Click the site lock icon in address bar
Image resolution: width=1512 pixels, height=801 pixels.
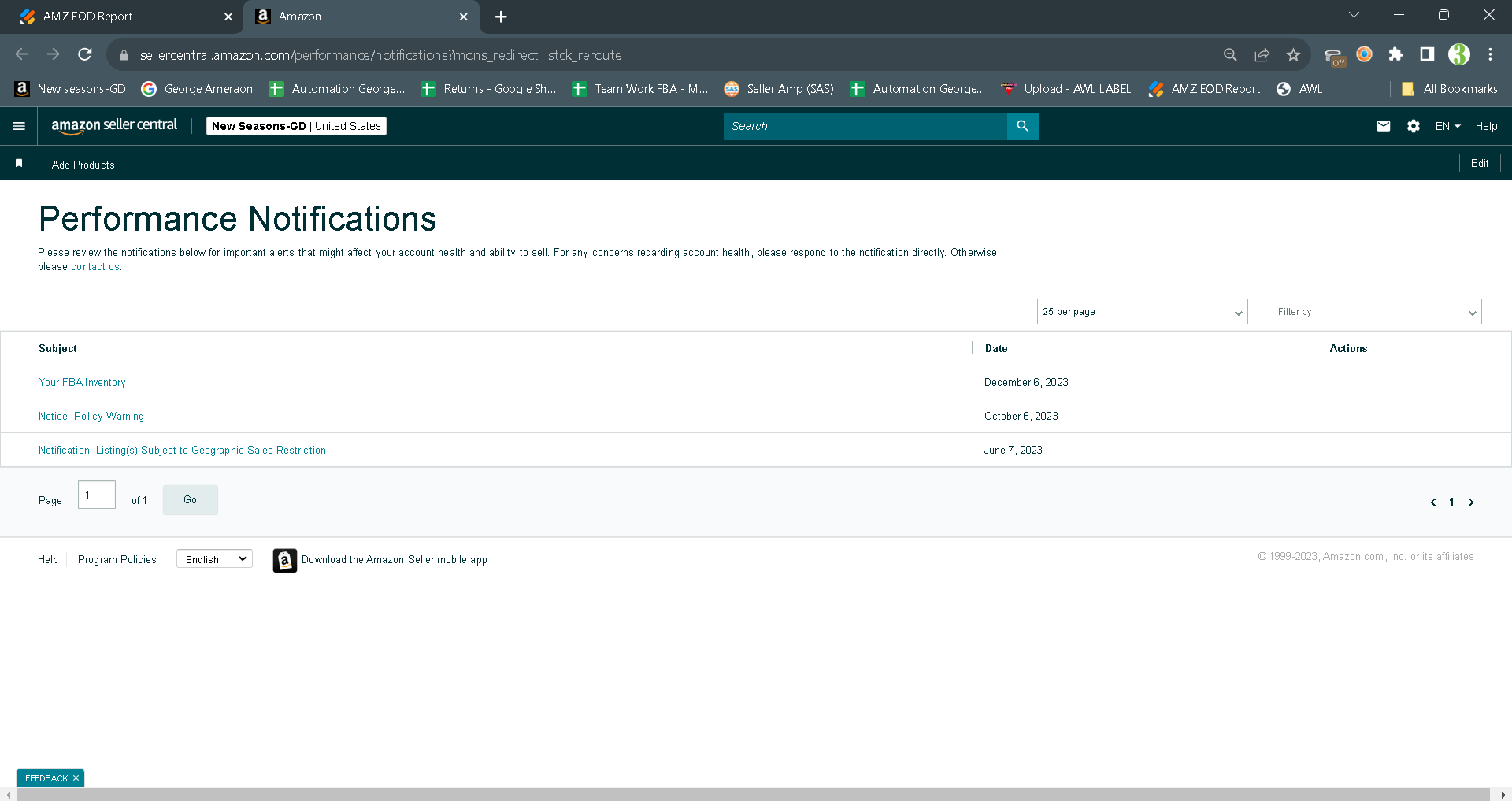pos(124,55)
